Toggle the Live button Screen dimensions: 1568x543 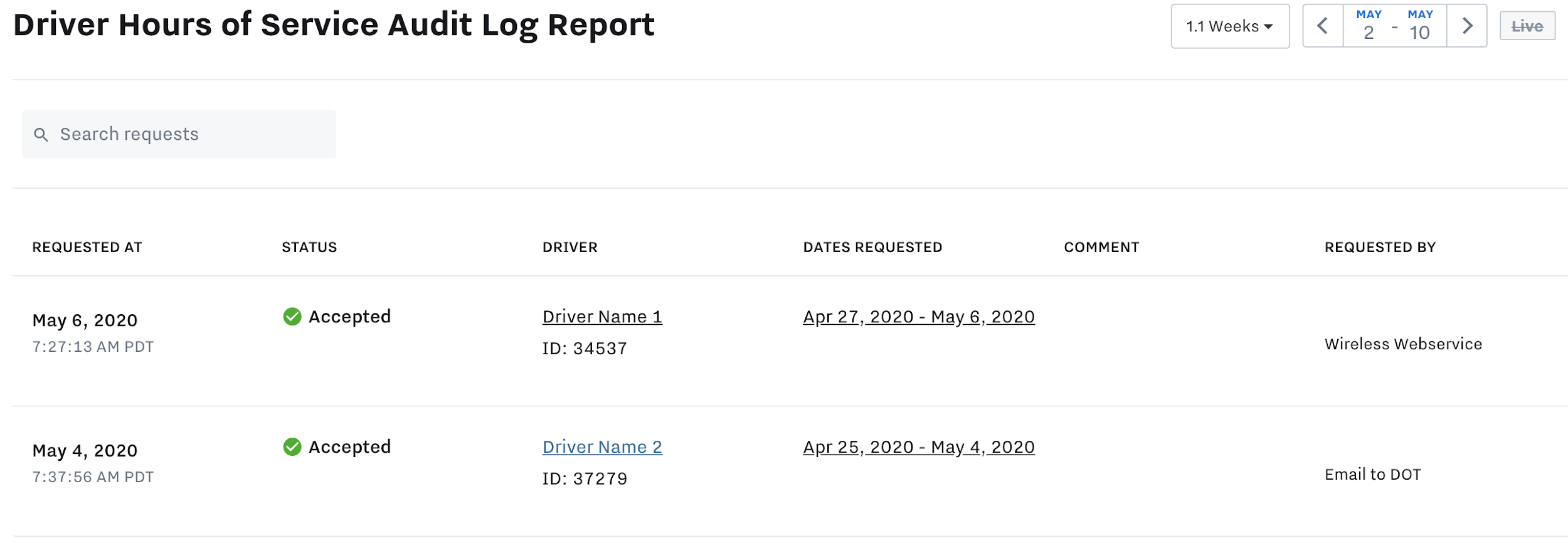click(1527, 26)
